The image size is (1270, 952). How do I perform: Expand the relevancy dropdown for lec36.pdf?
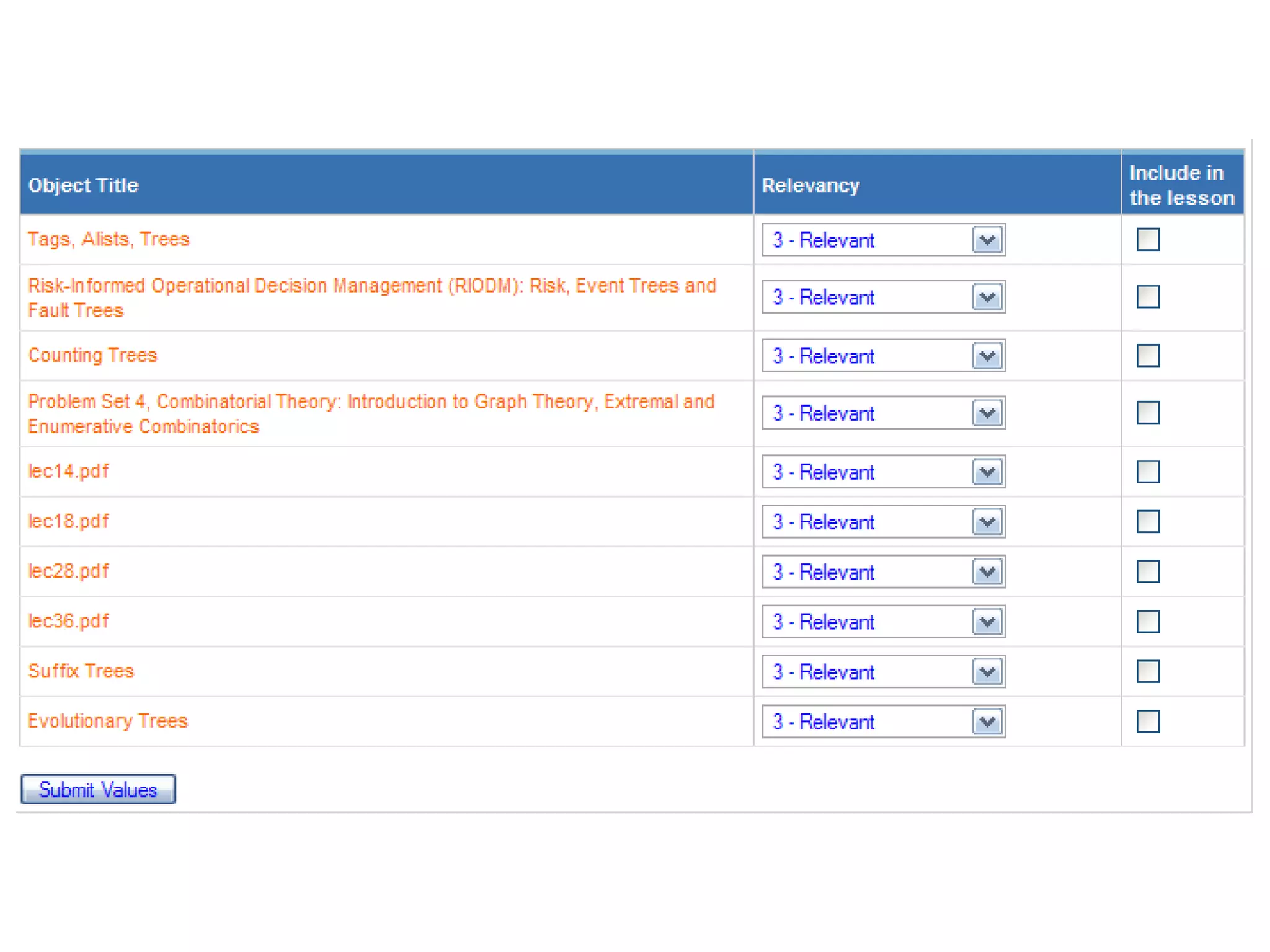[987, 622]
